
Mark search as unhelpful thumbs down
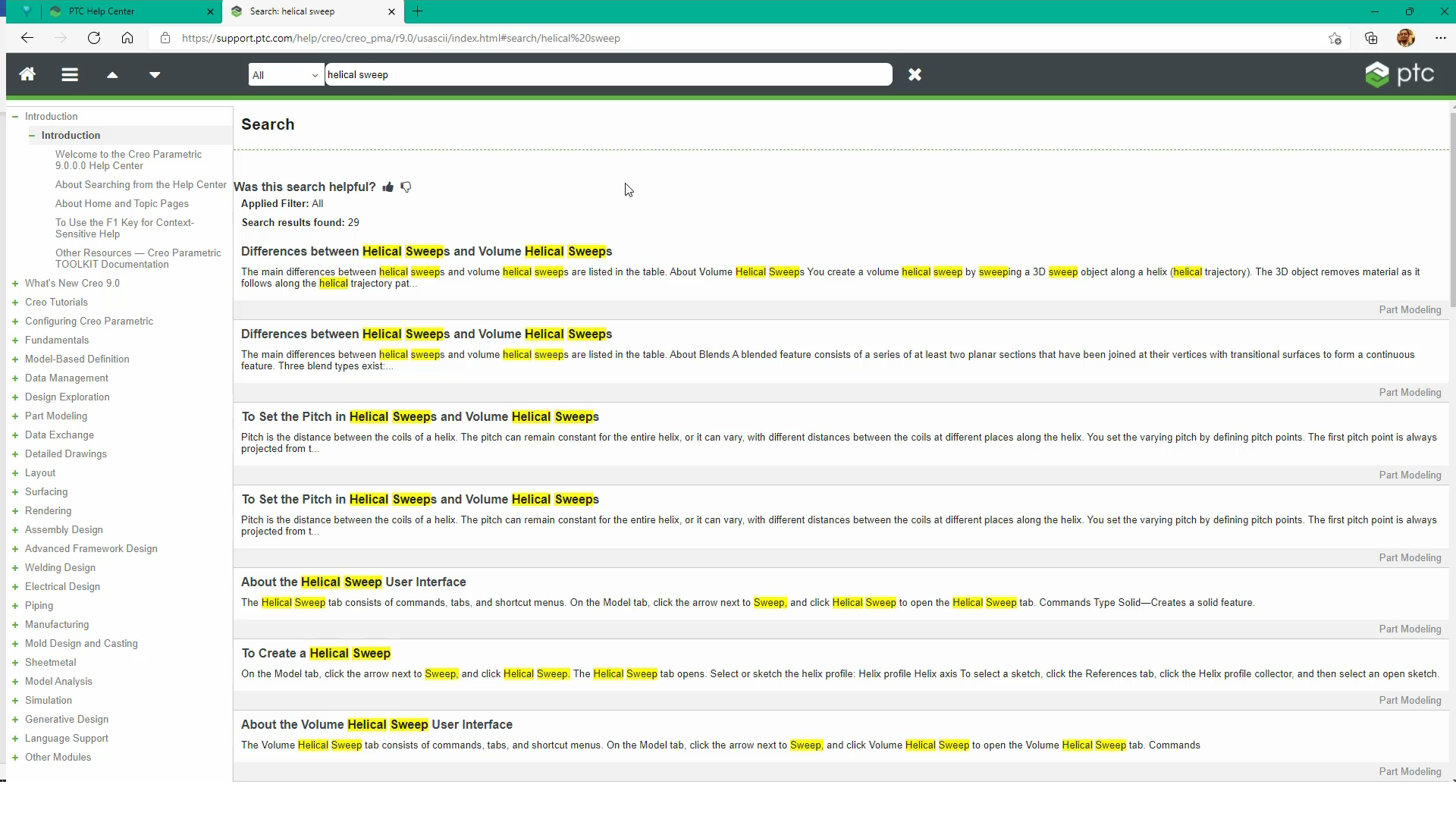pyautogui.click(x=406, y=187)
